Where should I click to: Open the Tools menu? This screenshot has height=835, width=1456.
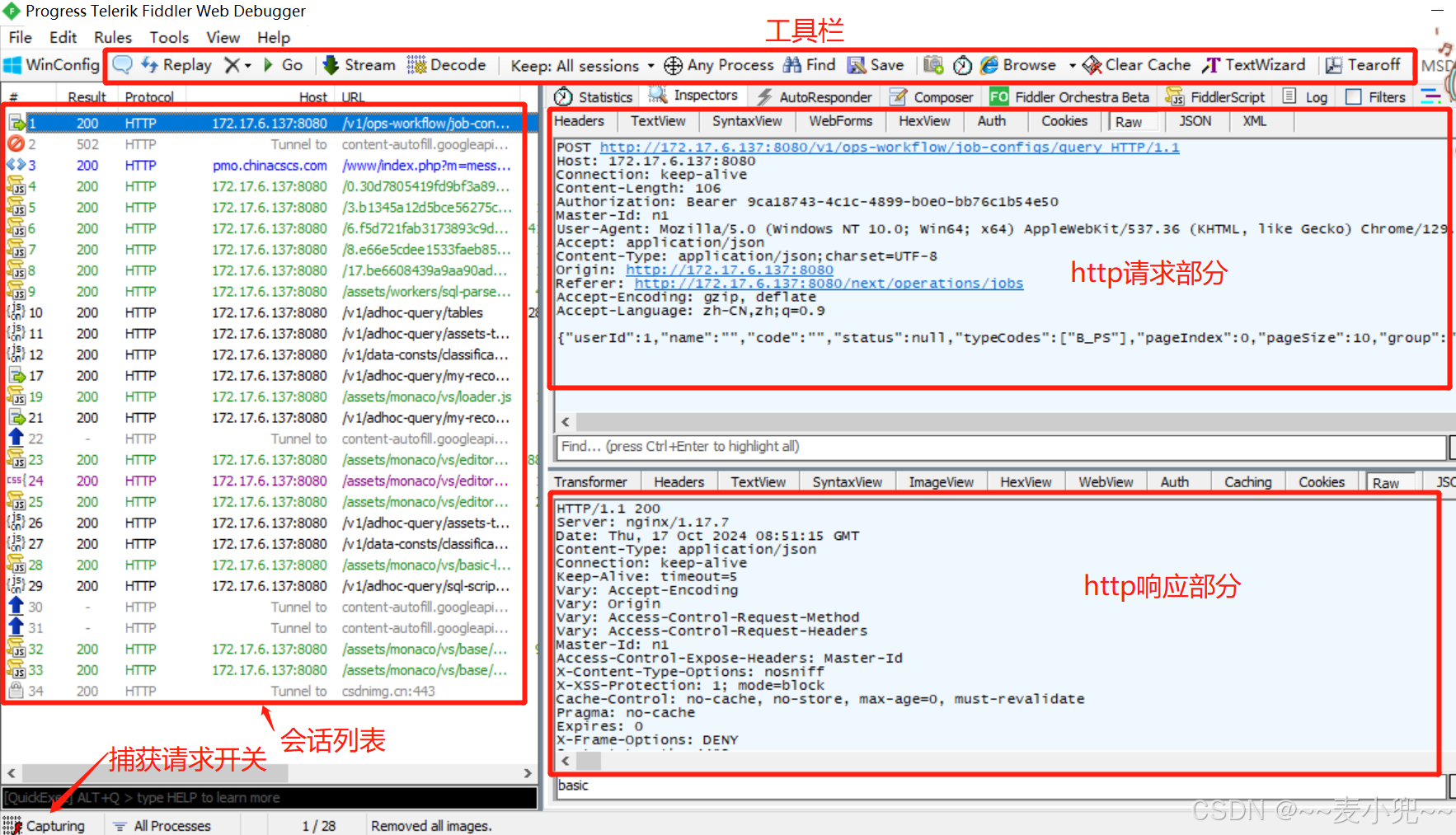169,37
